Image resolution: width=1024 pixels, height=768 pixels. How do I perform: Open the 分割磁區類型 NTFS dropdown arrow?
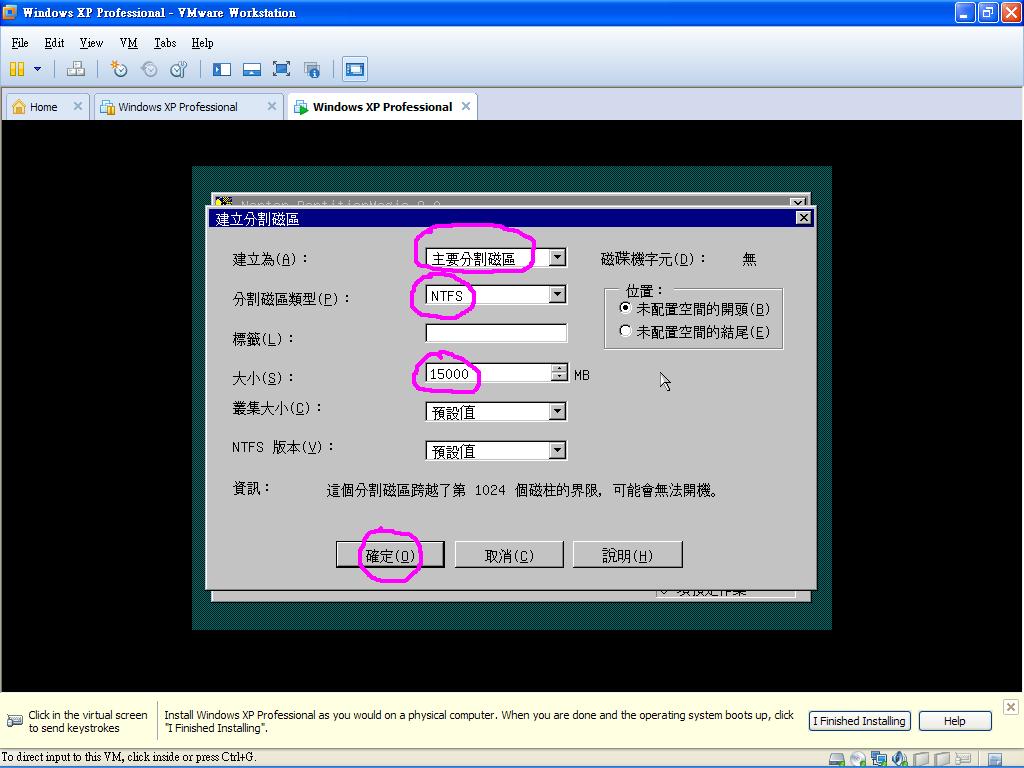(557, 295)
